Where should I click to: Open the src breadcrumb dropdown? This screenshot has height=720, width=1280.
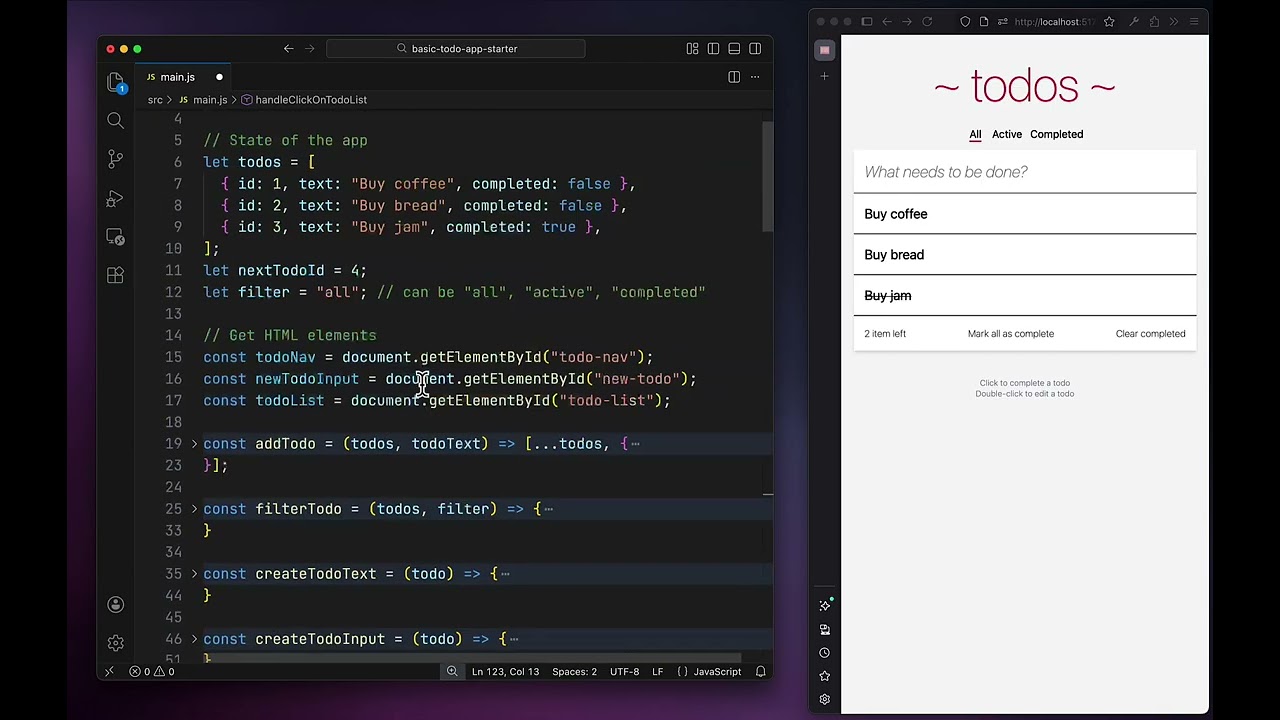(155, 100)
